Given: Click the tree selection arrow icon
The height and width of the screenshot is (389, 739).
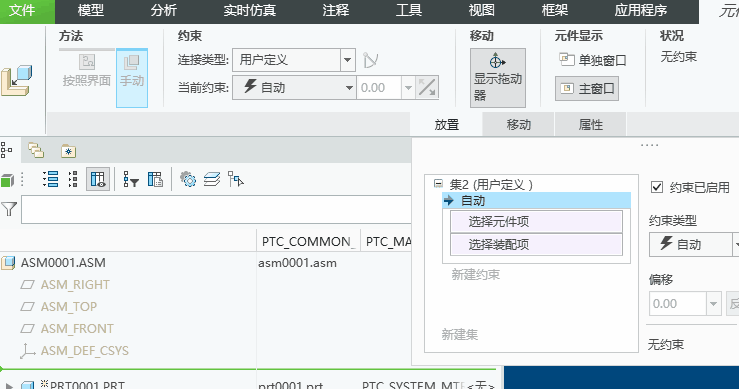Looking at the screenshot, I should coord(236,180).
